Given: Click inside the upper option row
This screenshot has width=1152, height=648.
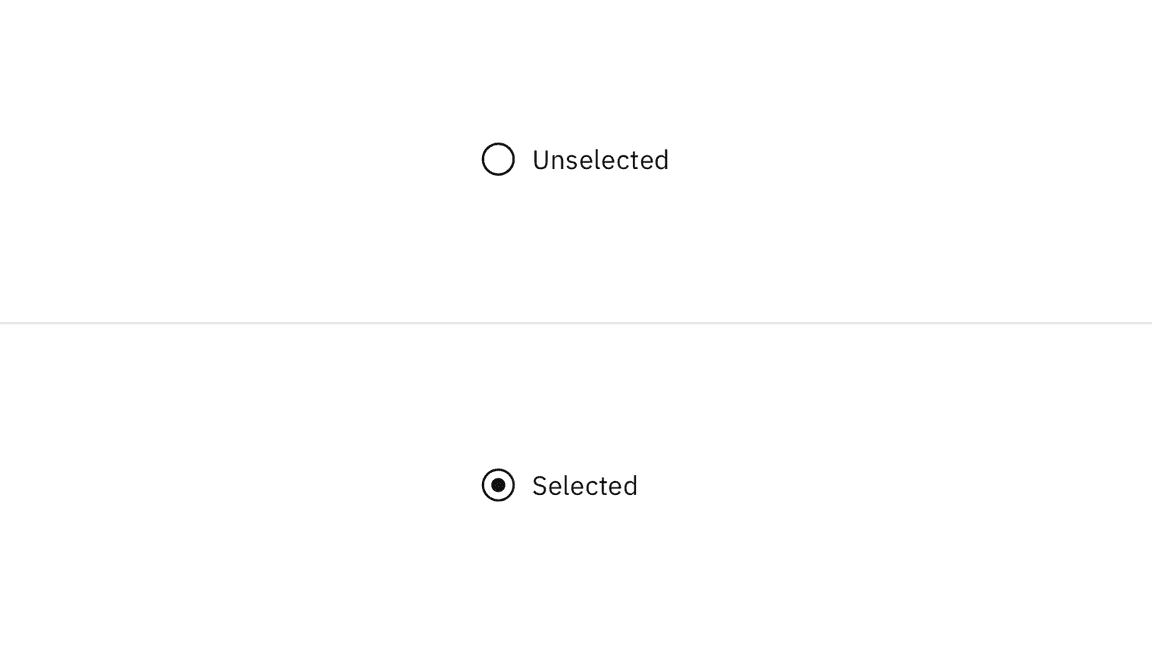Looking at the screenshot, I should click(575, 159).
